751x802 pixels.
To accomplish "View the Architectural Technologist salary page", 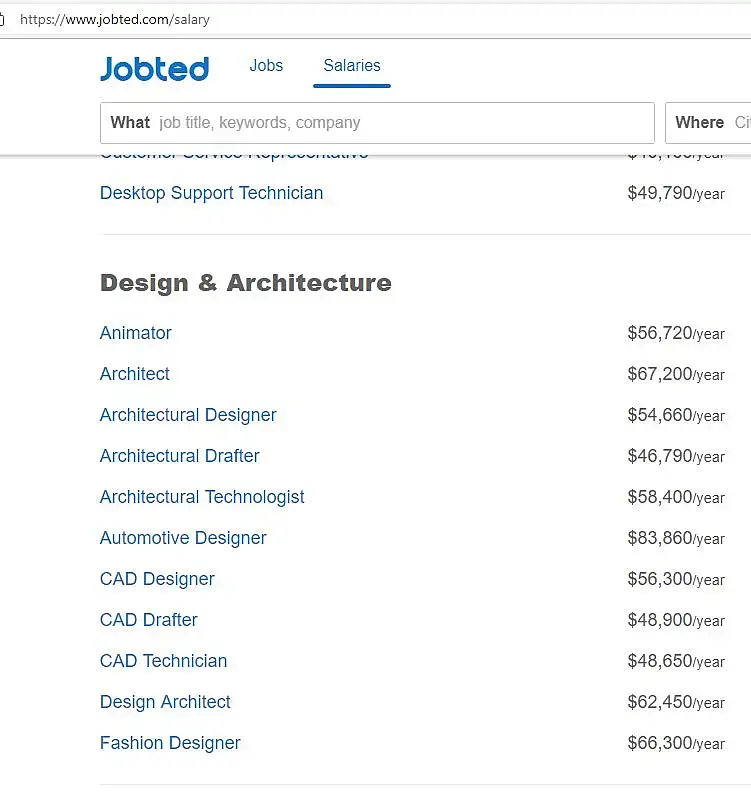I will (202, 497).
